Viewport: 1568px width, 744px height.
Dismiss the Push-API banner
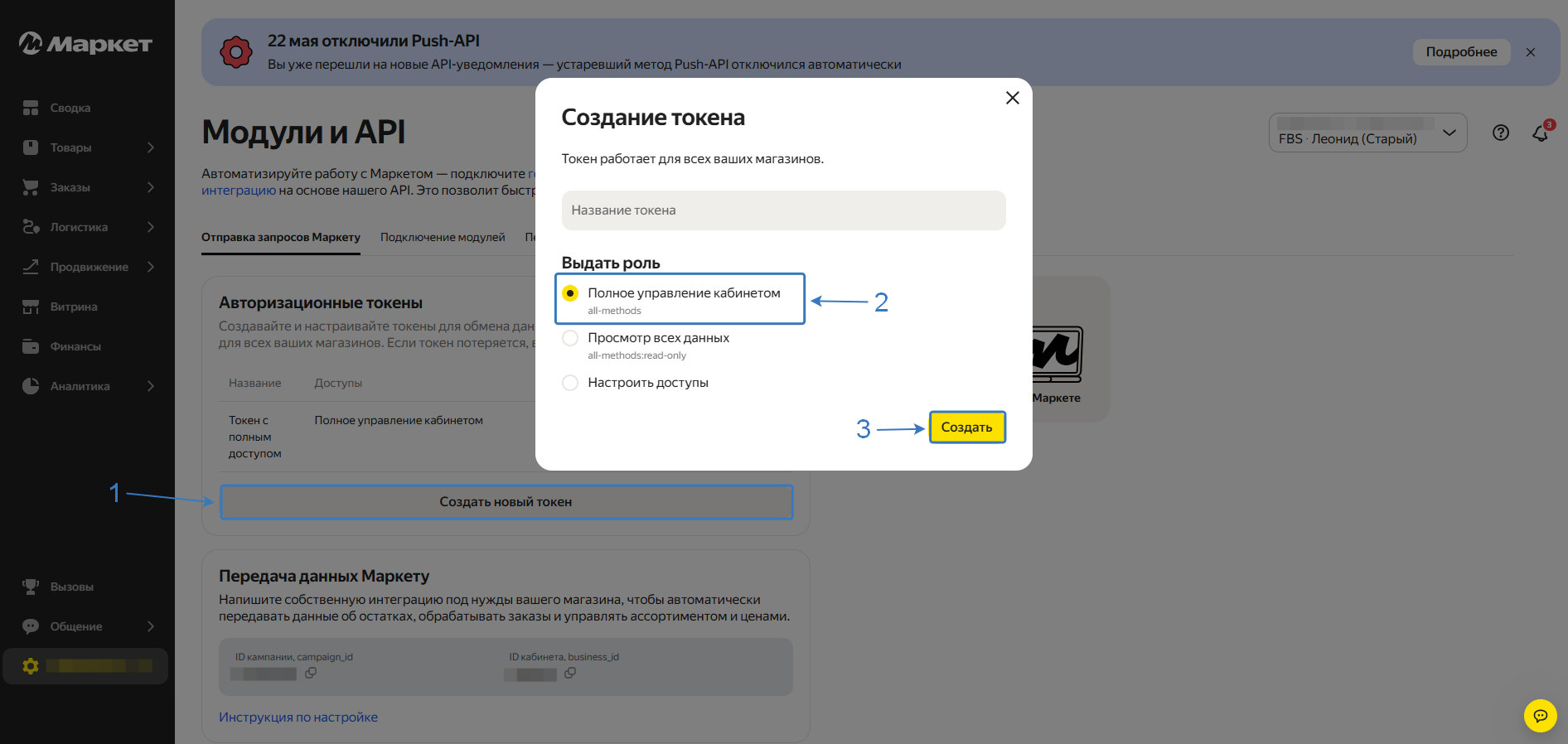[1531, 52]
